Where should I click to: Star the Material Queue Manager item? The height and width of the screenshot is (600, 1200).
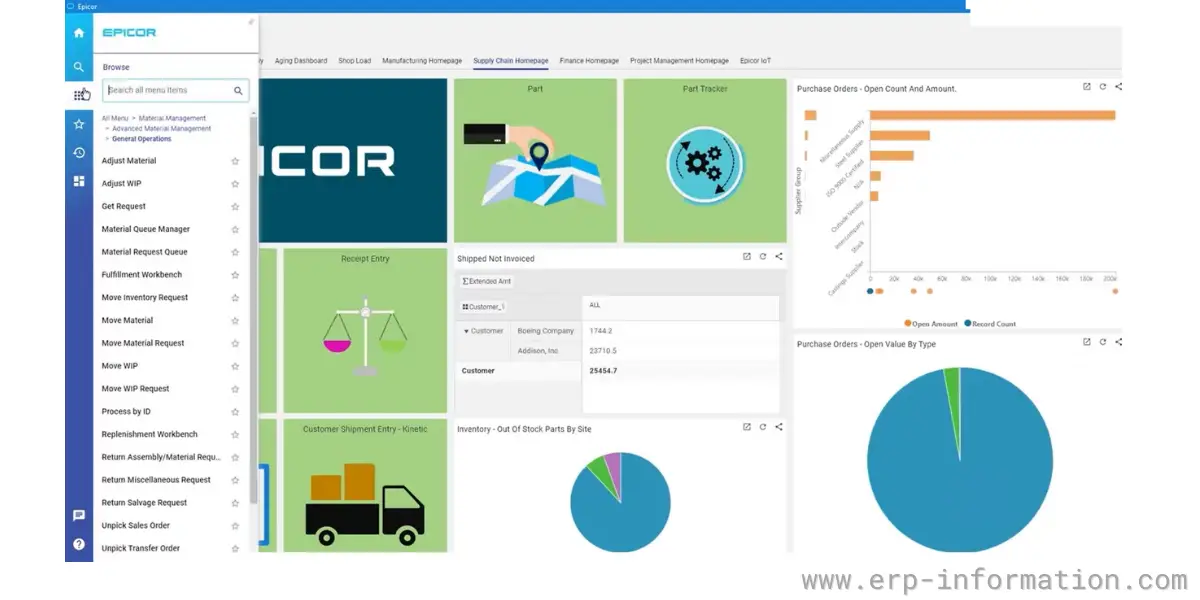[235, 230]
